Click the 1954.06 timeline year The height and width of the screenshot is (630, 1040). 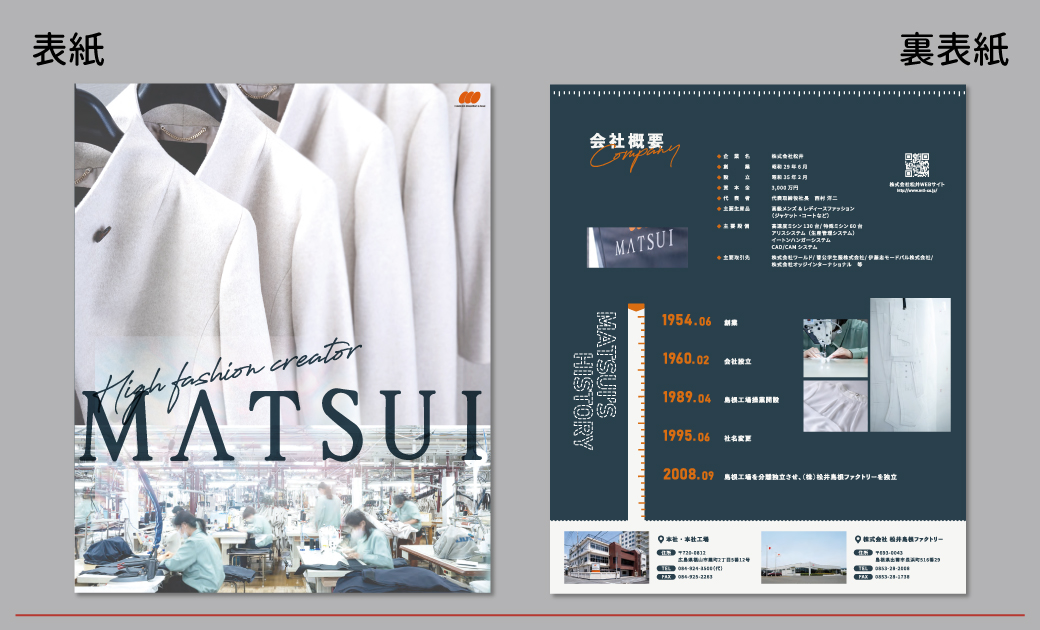(x=686, y=321)
